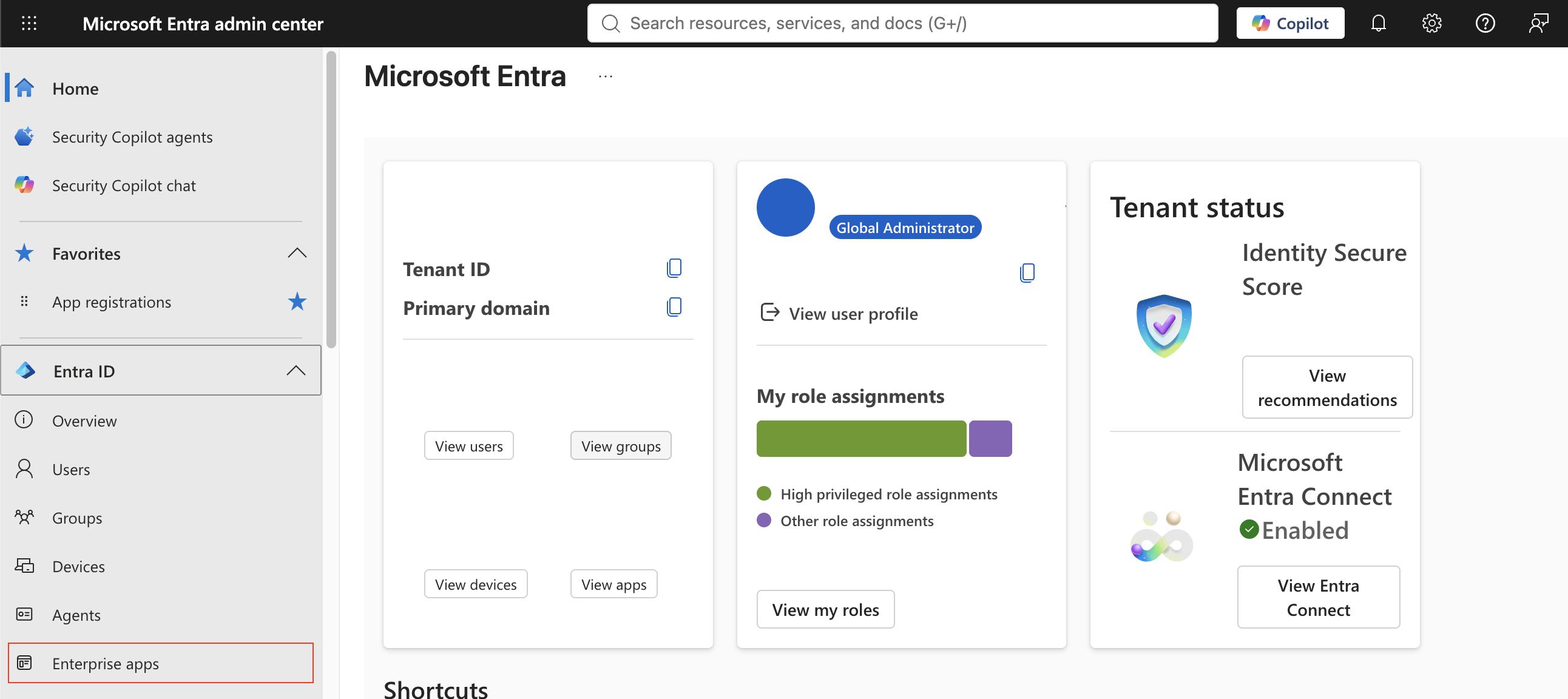Click the View users button

pos(468,446)
